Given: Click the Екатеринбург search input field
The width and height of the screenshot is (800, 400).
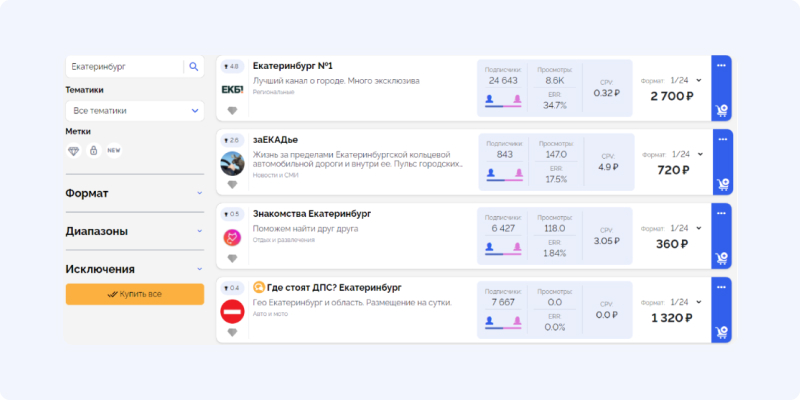Looking at the screenshot, I should pos(122,67).
